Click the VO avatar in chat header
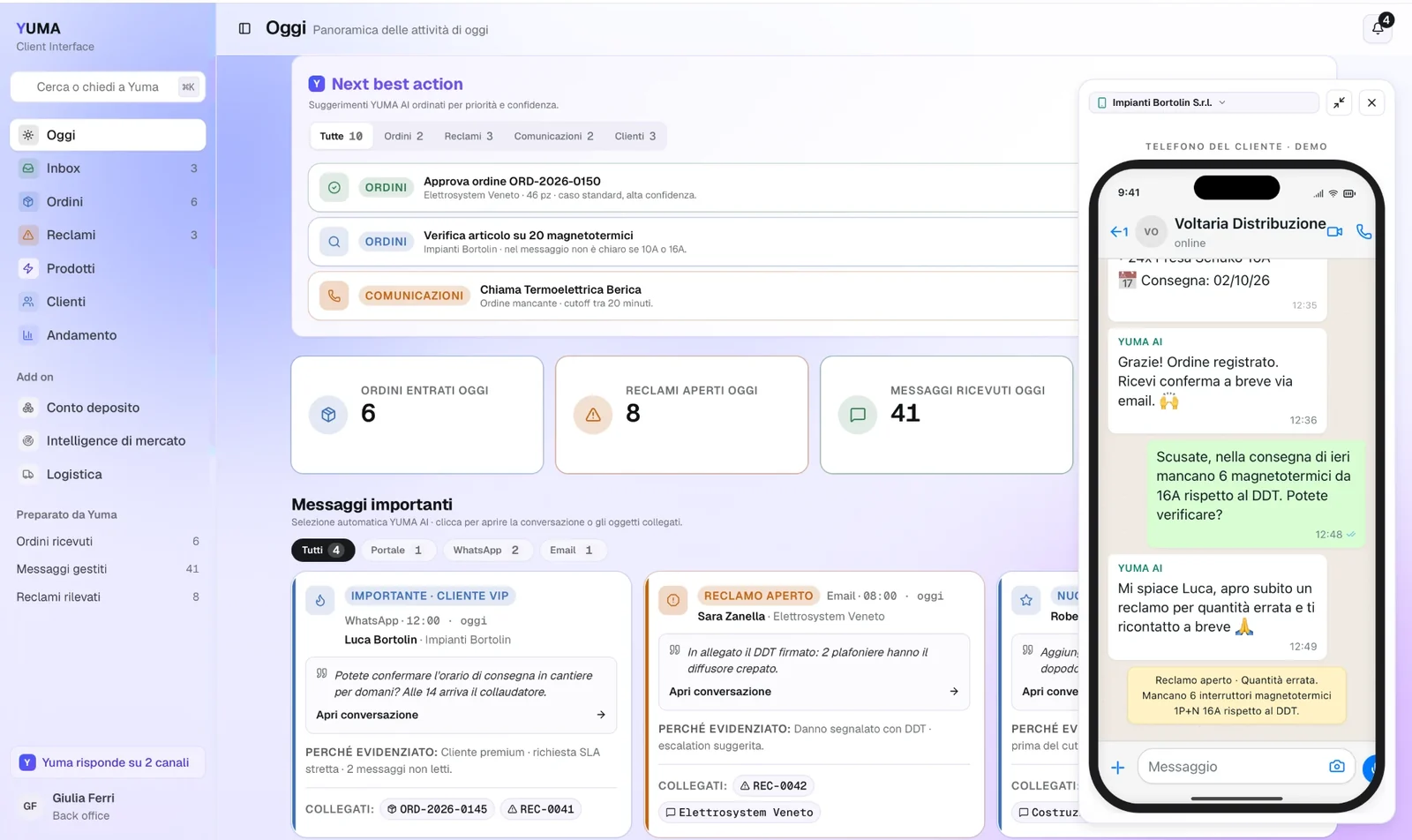Viewport: 1412px width, 840px height. point(1151,232)
